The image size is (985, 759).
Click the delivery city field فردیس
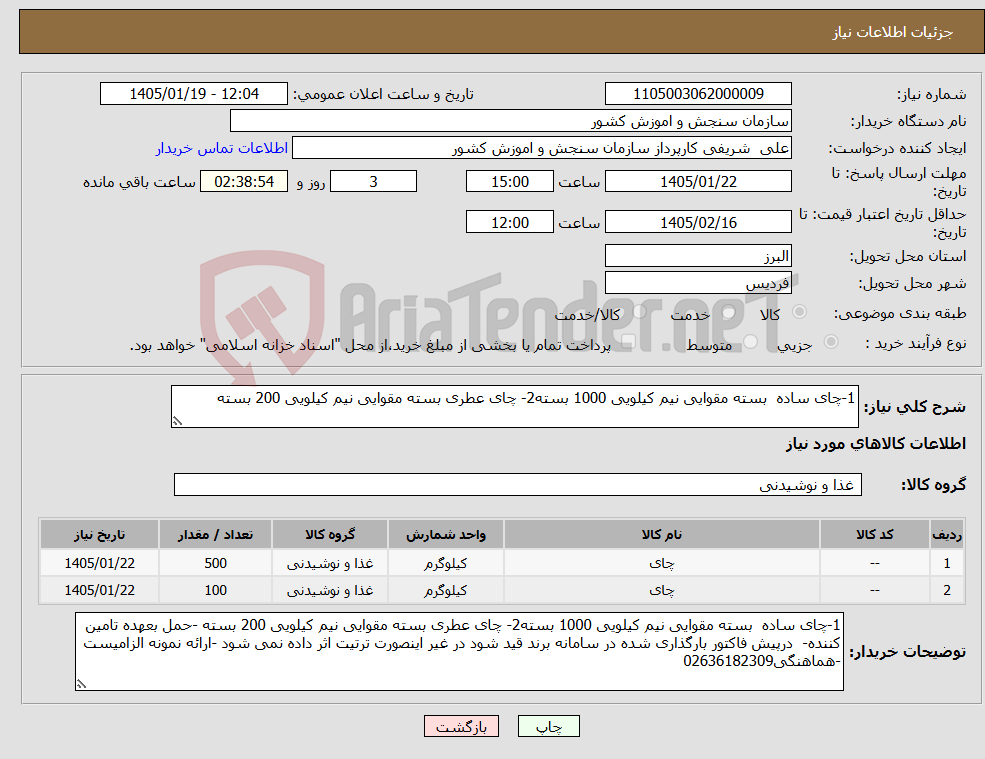pos(698,283)
